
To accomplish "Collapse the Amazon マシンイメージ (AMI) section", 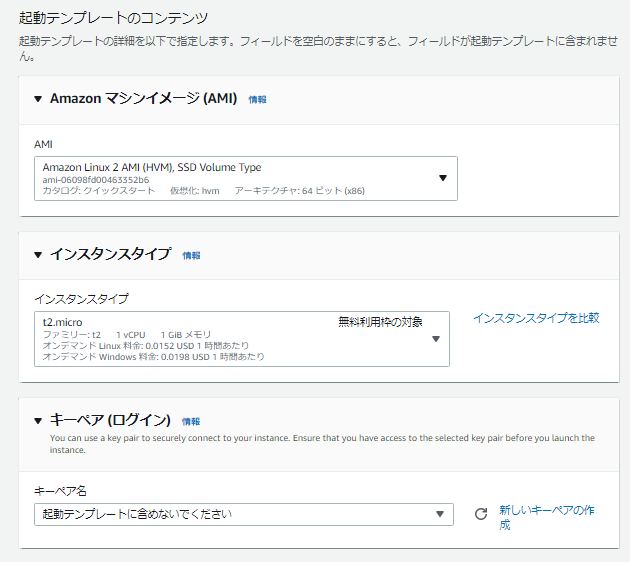I will coord(38,99).
